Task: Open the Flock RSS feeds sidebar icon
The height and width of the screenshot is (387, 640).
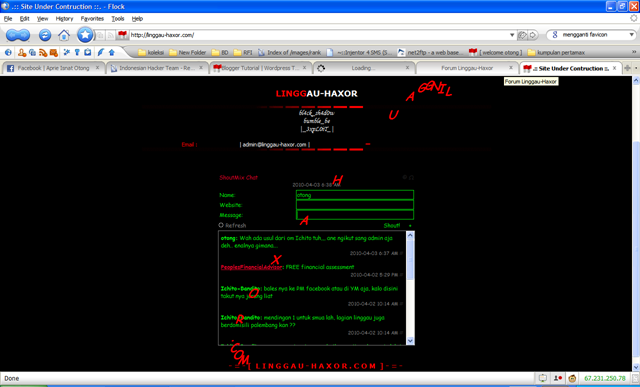Action: point(43,52)
